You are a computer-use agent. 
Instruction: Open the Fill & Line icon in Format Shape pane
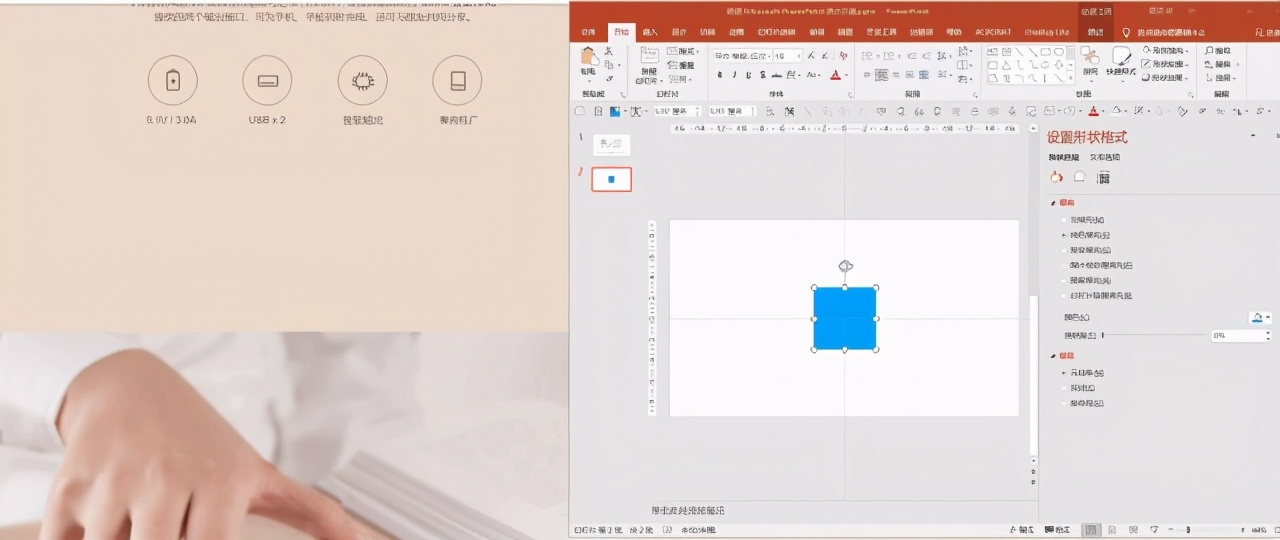1057,177
